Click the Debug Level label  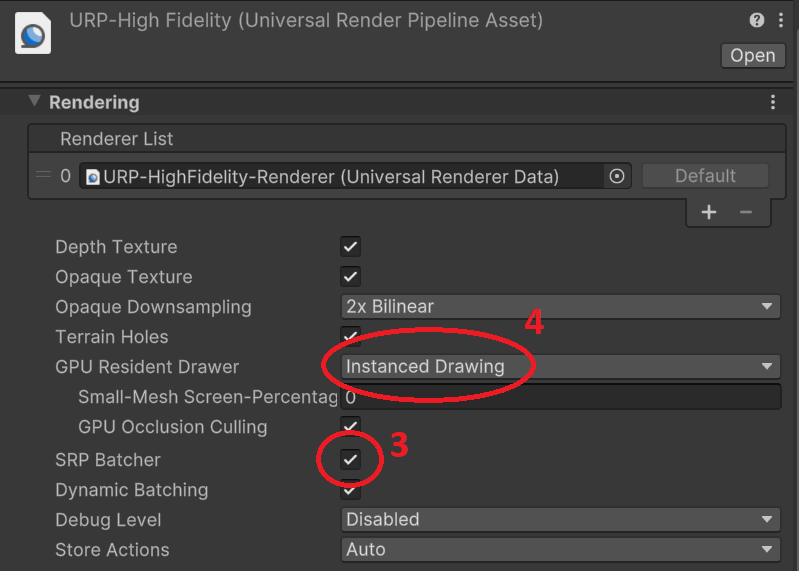pyautogui.click(x=108, y=520)
